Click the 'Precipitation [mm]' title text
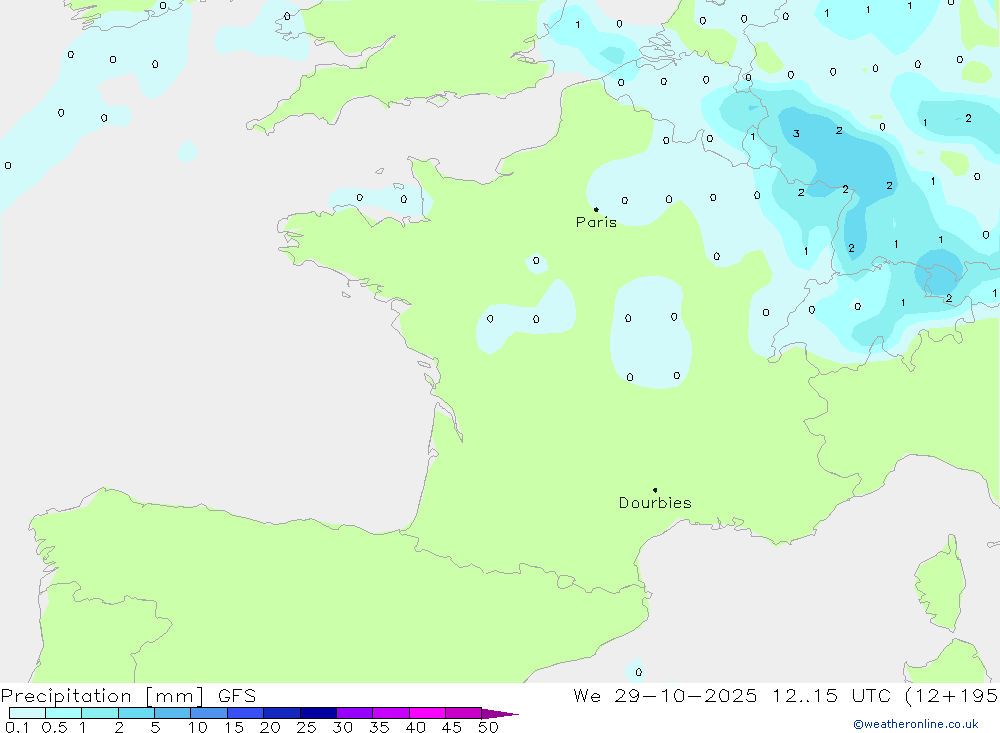Screen dimensions: 1000x733 coord(102,696)
